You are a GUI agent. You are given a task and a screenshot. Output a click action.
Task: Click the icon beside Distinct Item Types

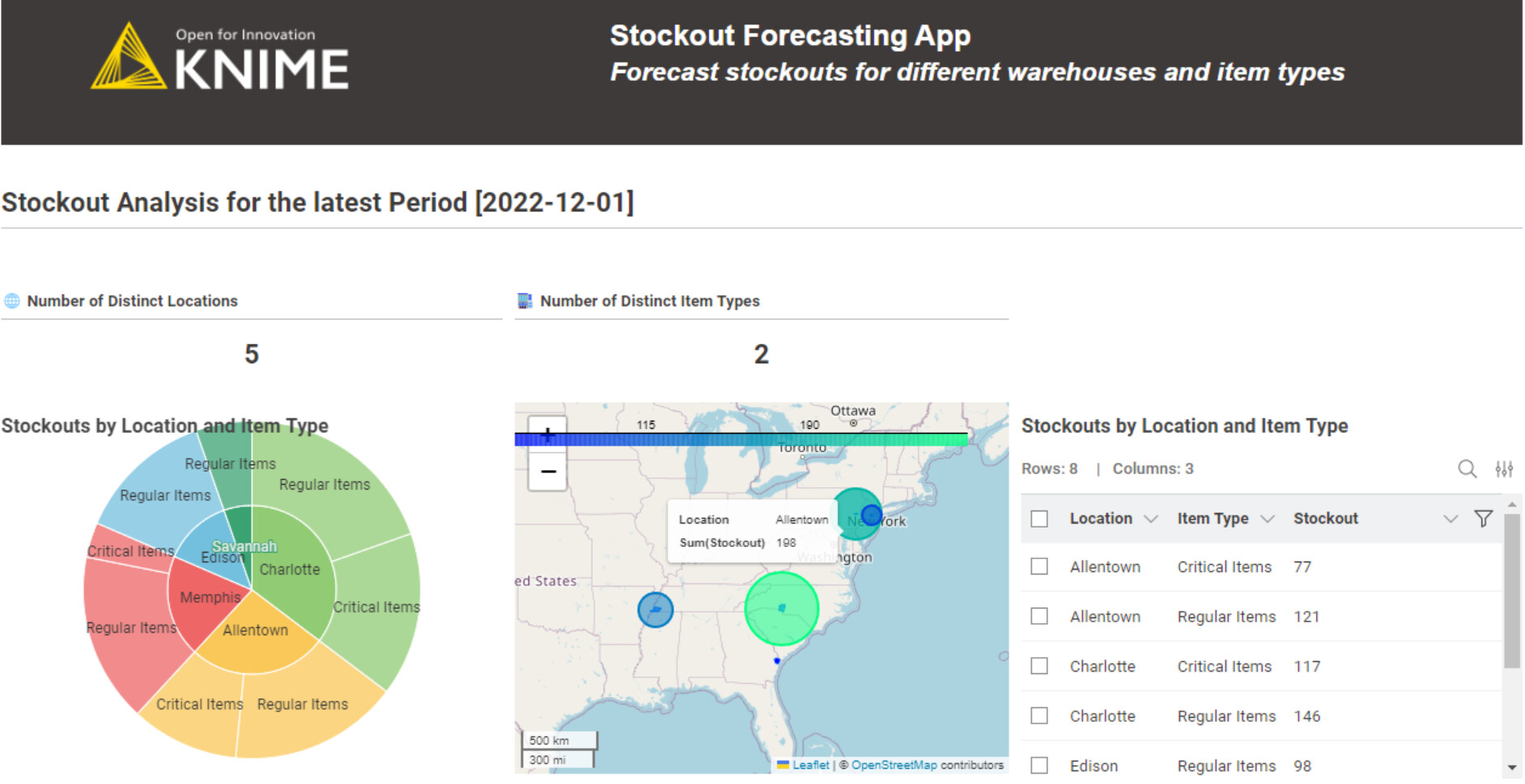[525, 301]
